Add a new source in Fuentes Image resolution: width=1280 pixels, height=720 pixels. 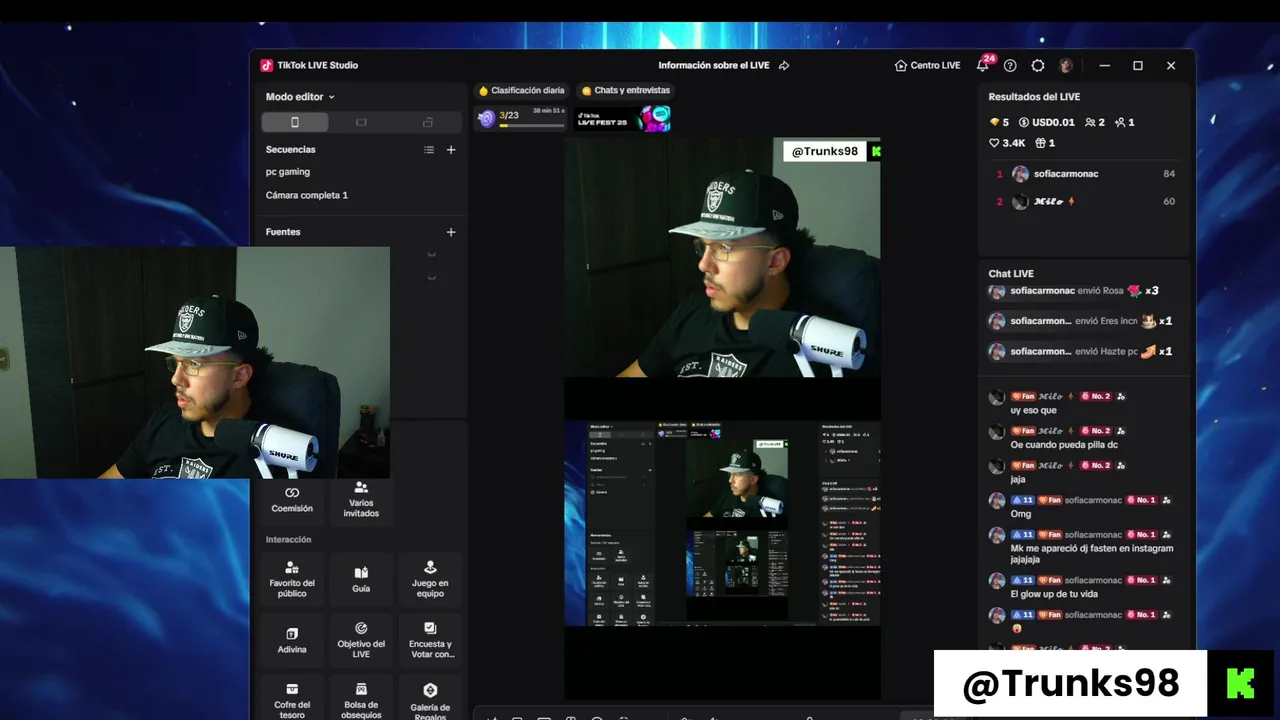coord(451,232)
